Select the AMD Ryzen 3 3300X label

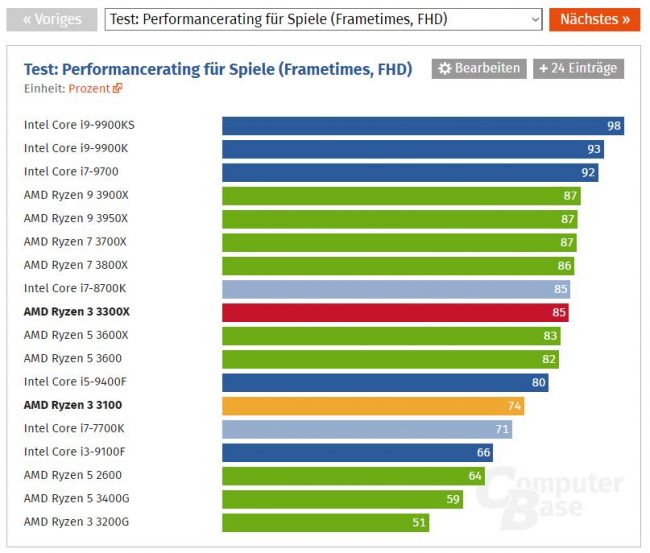(x=77, y=312)
